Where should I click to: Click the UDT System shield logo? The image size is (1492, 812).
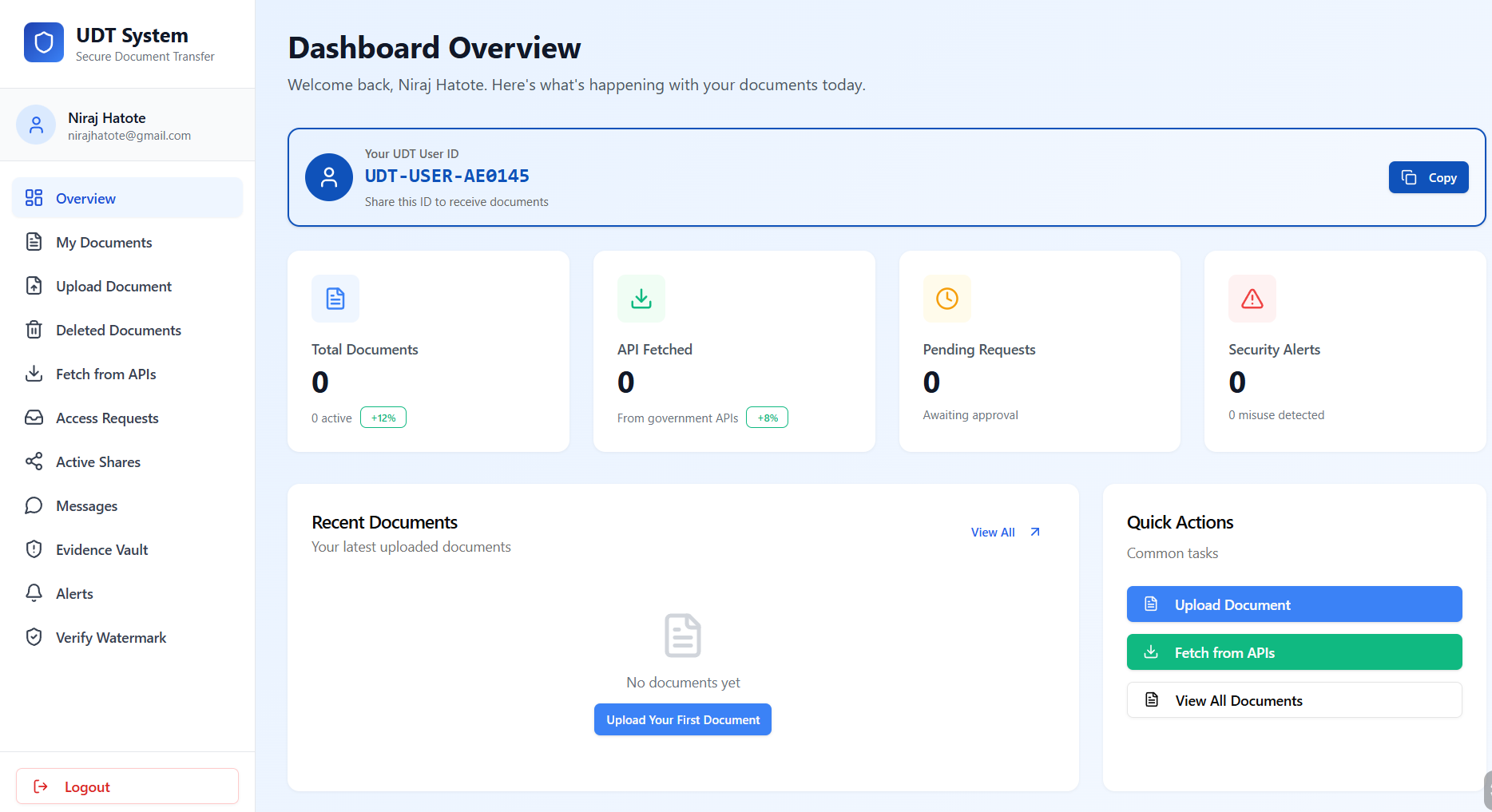pos(43,42)
